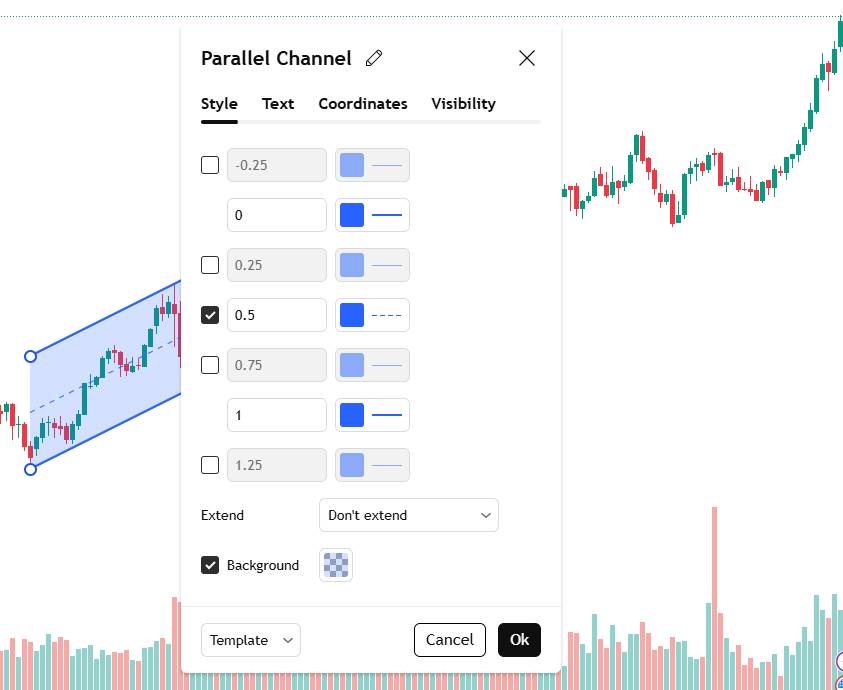
Task: Open line style for the 1 level
Action: click(x=386, y=415)
